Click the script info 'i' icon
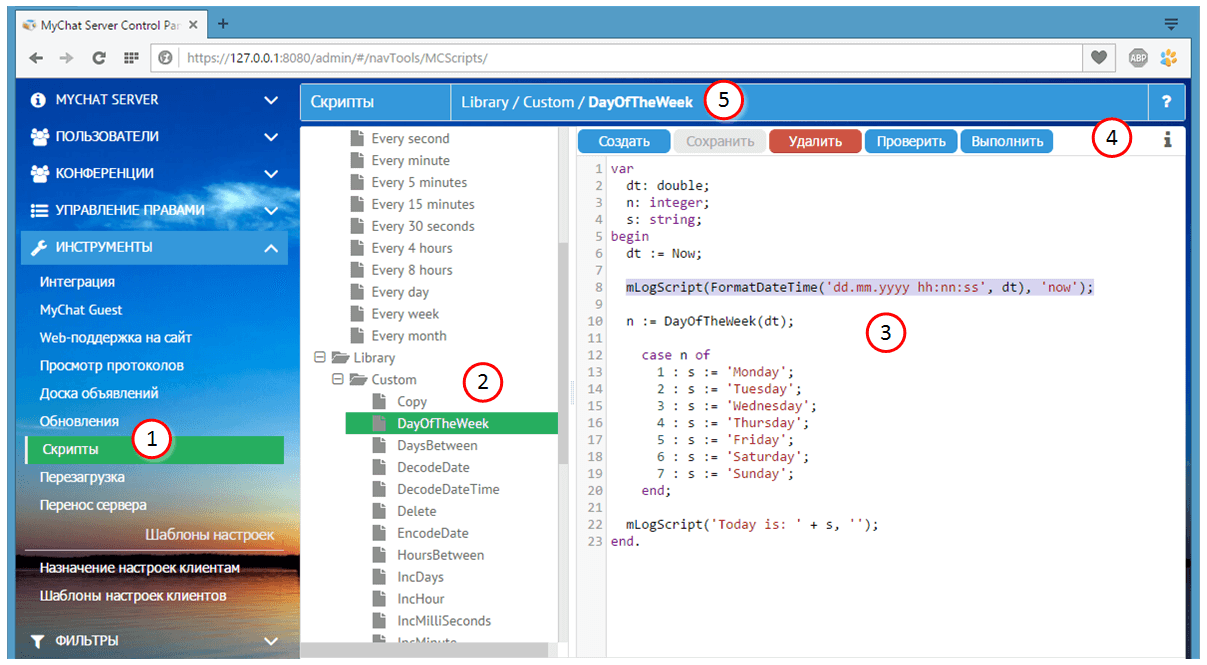This screenshot has height=665, width=1207. (1166, 141)
